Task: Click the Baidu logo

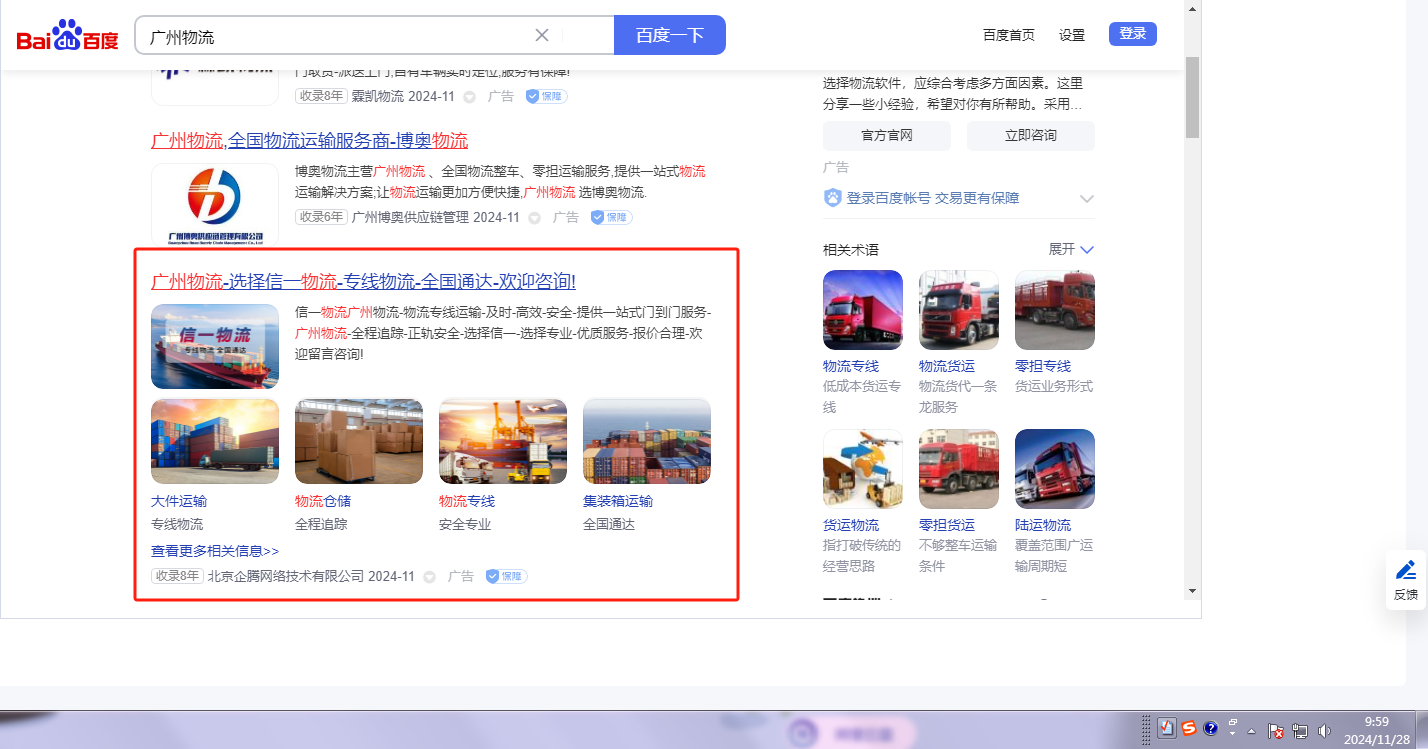Action: coord(67,36)
